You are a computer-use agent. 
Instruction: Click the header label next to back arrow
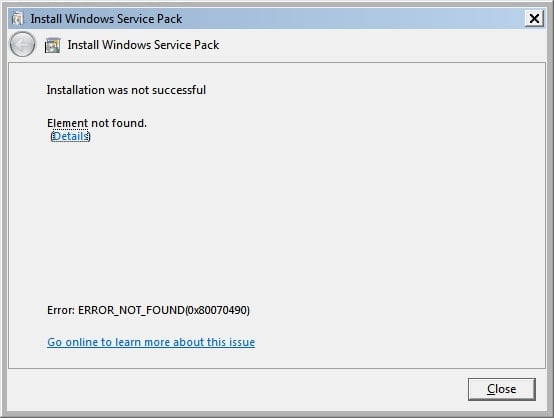click(143, 45)
